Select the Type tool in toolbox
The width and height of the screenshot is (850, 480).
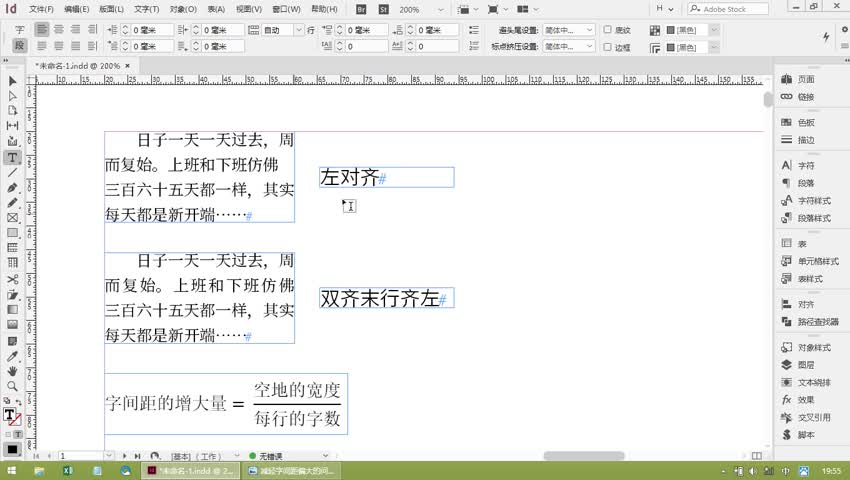pos(12,157)
